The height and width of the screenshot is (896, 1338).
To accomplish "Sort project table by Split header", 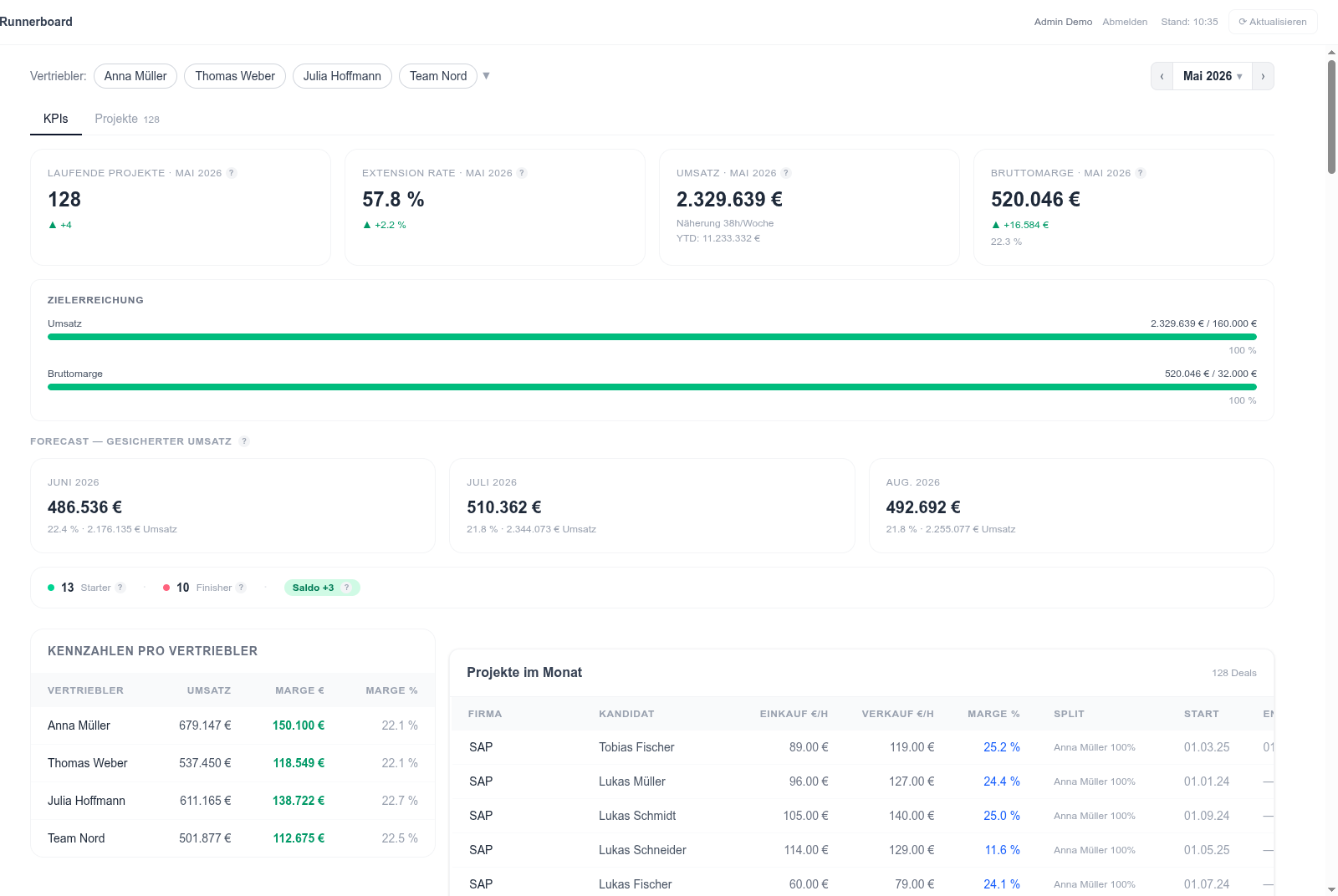I will point(1069,714).
